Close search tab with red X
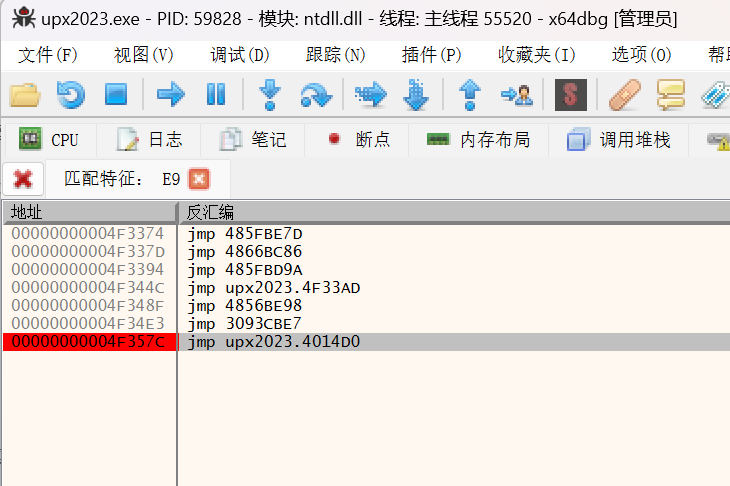Viewport: 730px width, 486px height. (x=23, y=179)
